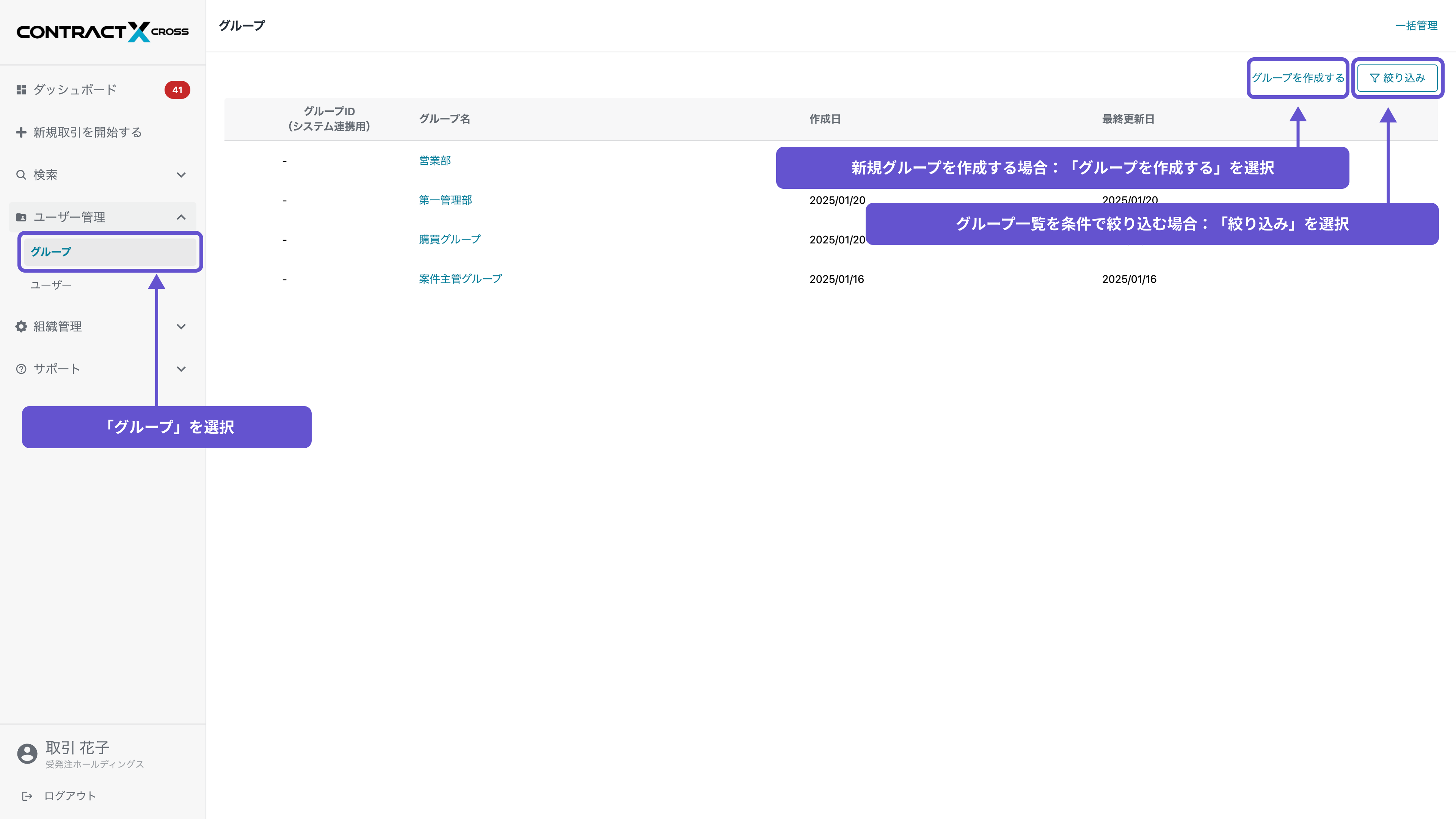This screenshot has height=819, width=1456.
Task: Select ユーザー in the sidebar submenu
Action: point(51,285)
